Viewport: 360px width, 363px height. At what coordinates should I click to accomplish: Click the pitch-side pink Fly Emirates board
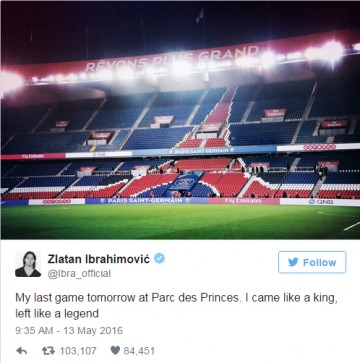[x=244, y=201]
